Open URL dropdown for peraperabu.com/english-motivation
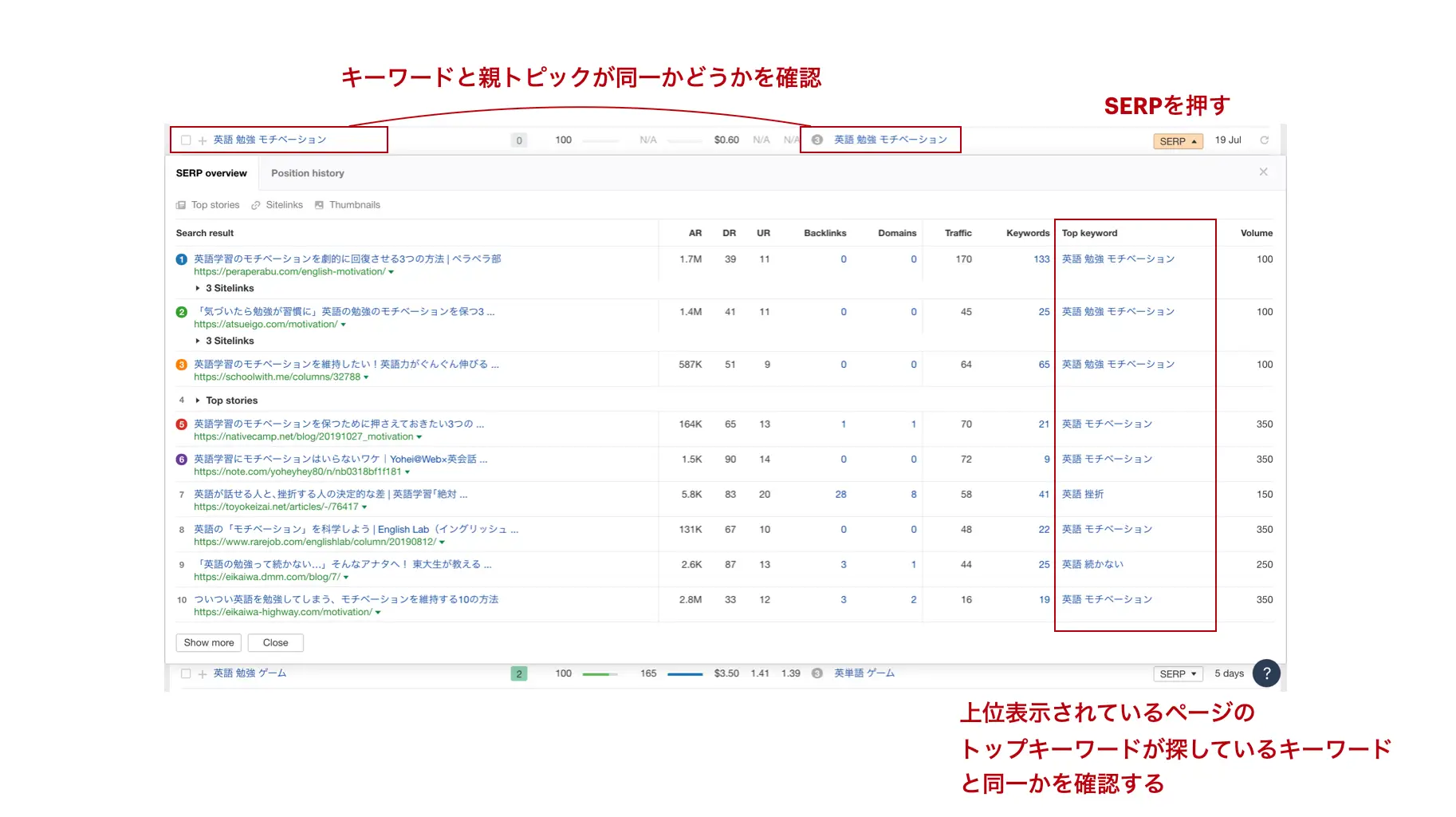 (391, 272)
